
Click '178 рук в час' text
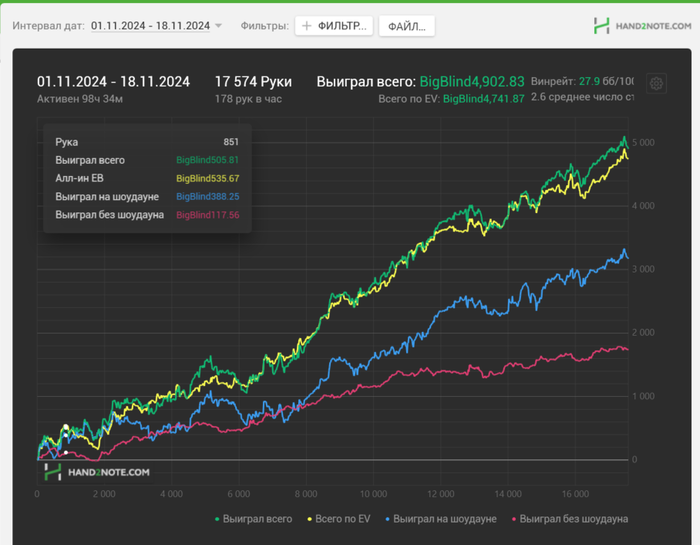click(248, 99)
